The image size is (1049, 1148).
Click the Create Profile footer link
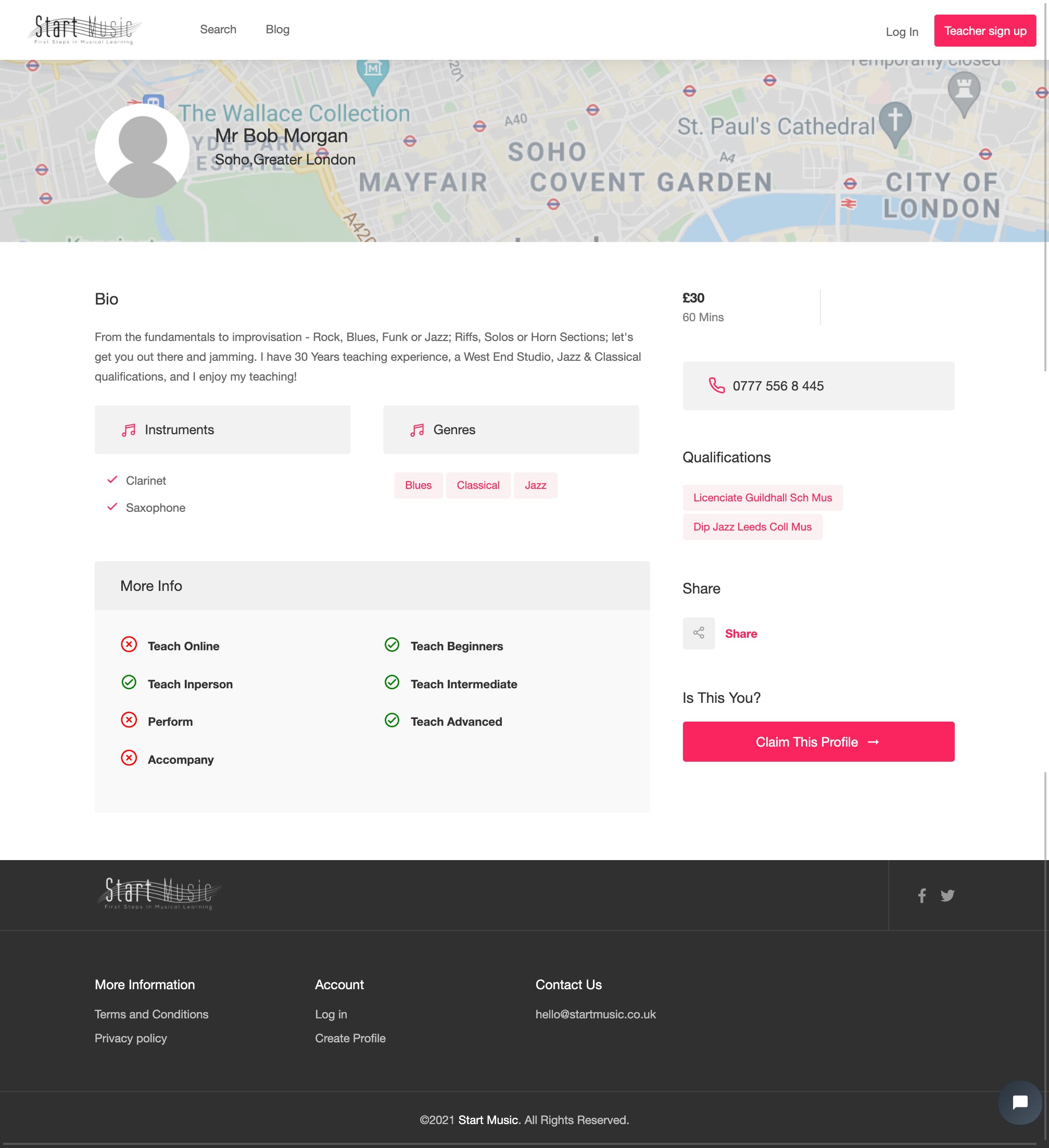pos(350,1038)
